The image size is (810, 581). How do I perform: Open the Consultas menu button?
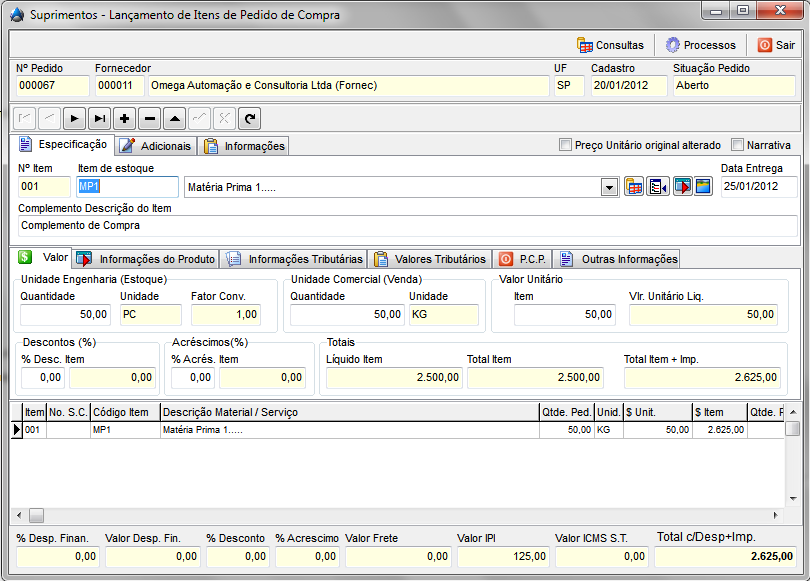[611, 45]
